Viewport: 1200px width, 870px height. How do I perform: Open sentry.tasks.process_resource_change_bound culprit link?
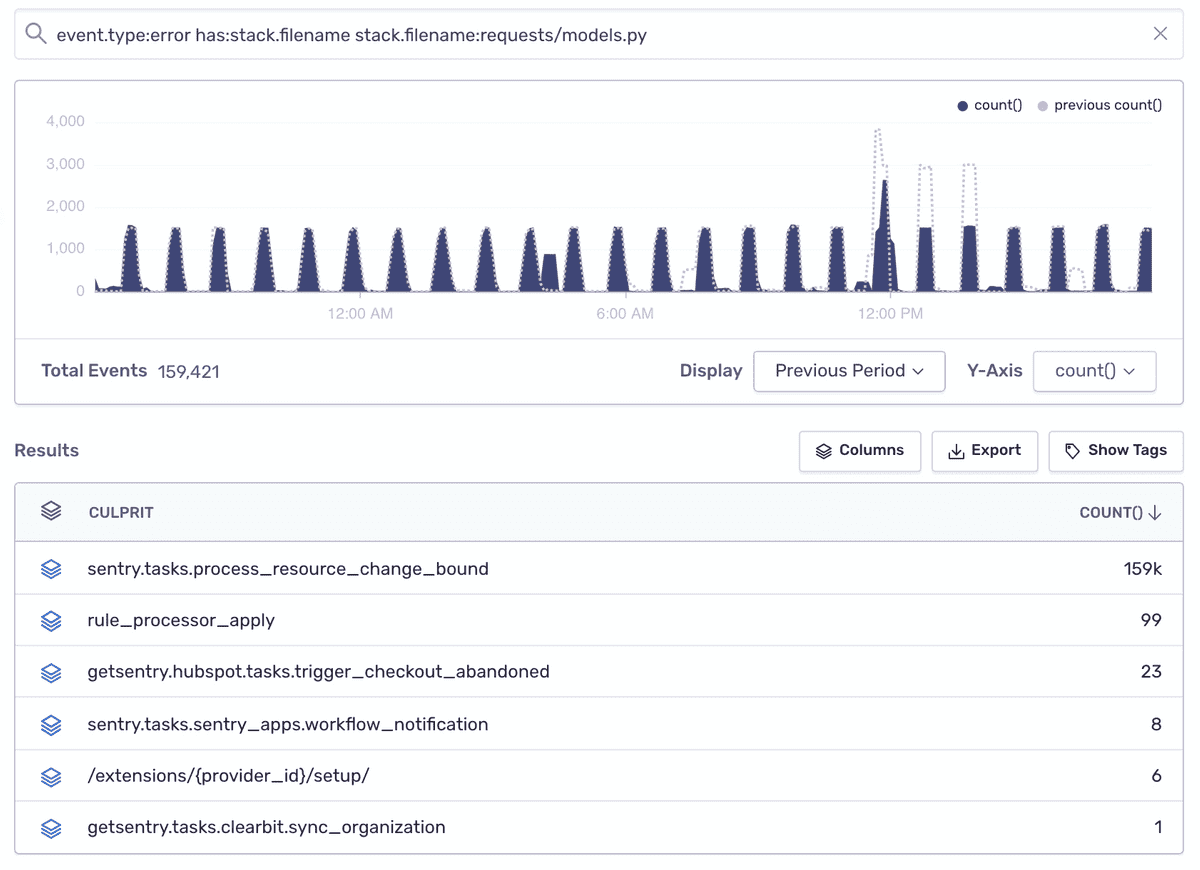[x=288, y=569]
